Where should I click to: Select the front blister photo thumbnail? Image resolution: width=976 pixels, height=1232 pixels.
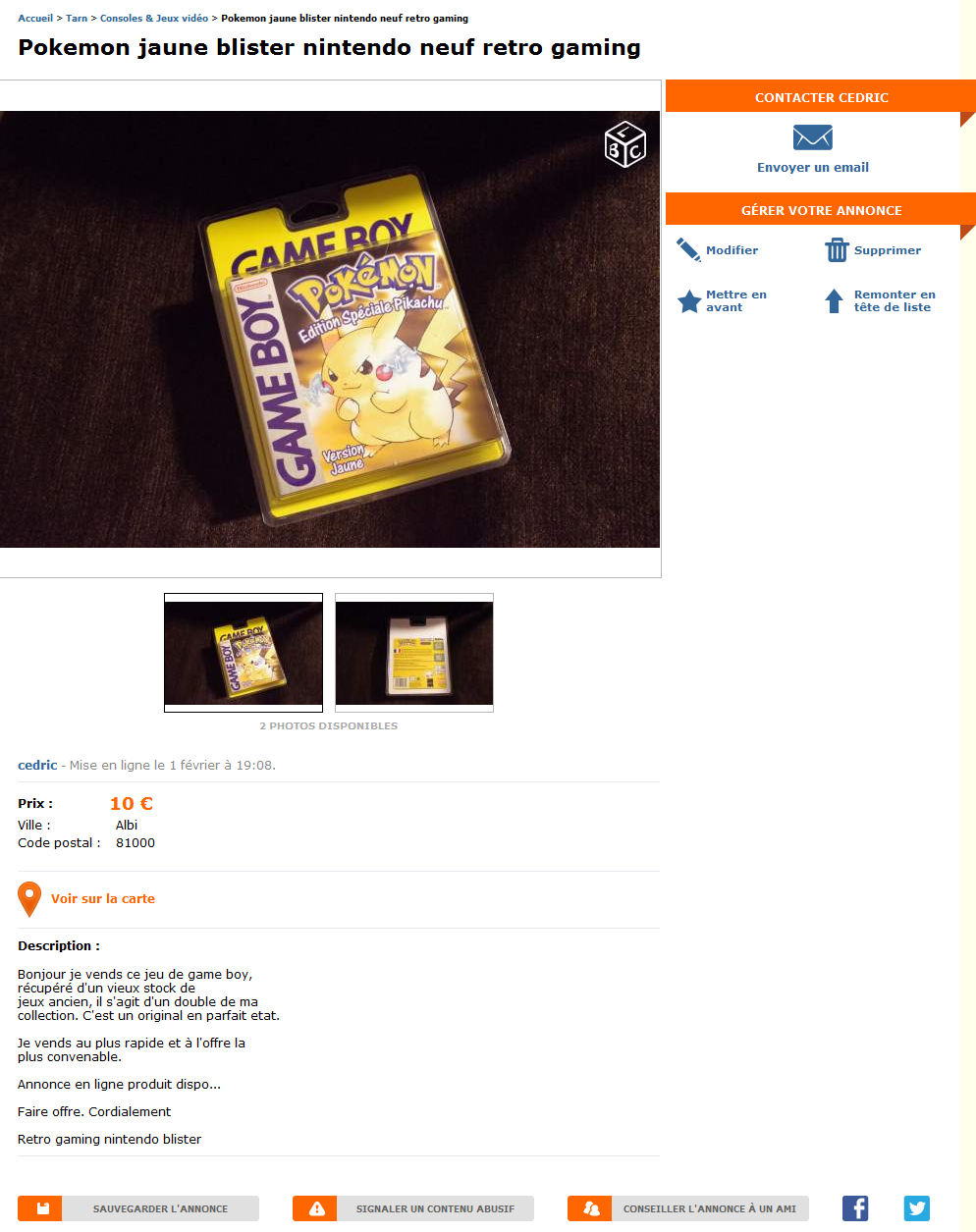tap(244, 653)
